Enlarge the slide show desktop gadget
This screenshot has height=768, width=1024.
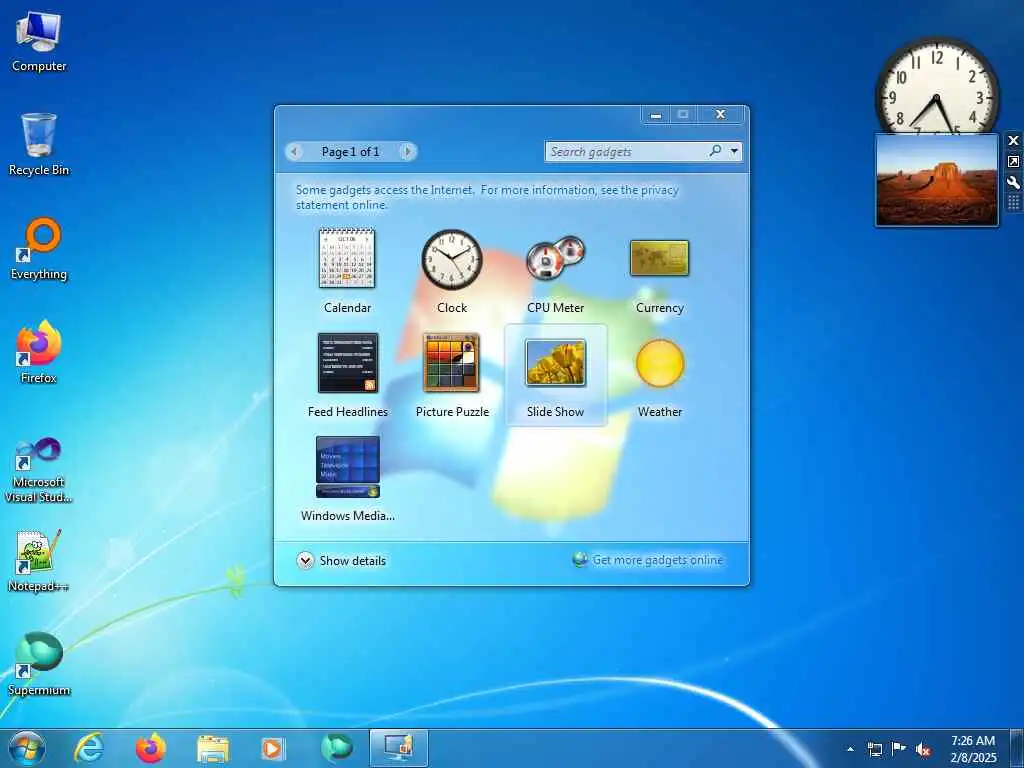click(1013, 161)
